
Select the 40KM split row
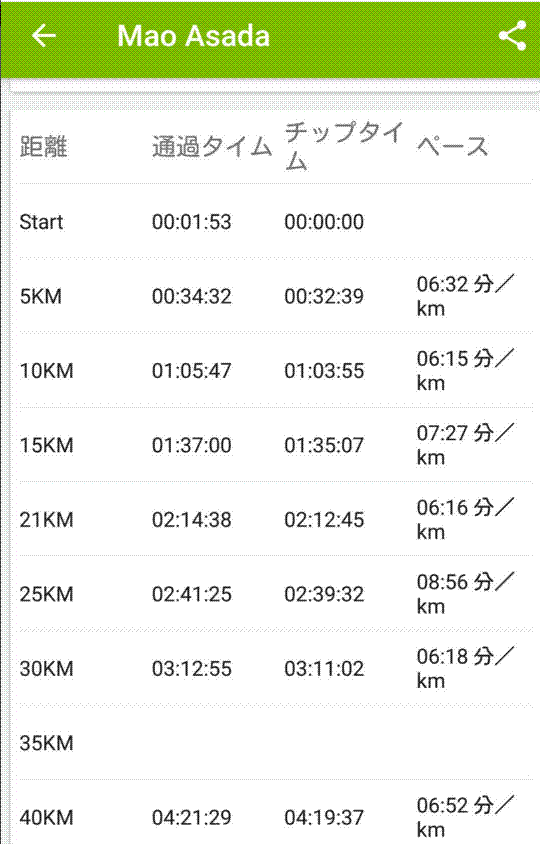[x=273, y=813]
